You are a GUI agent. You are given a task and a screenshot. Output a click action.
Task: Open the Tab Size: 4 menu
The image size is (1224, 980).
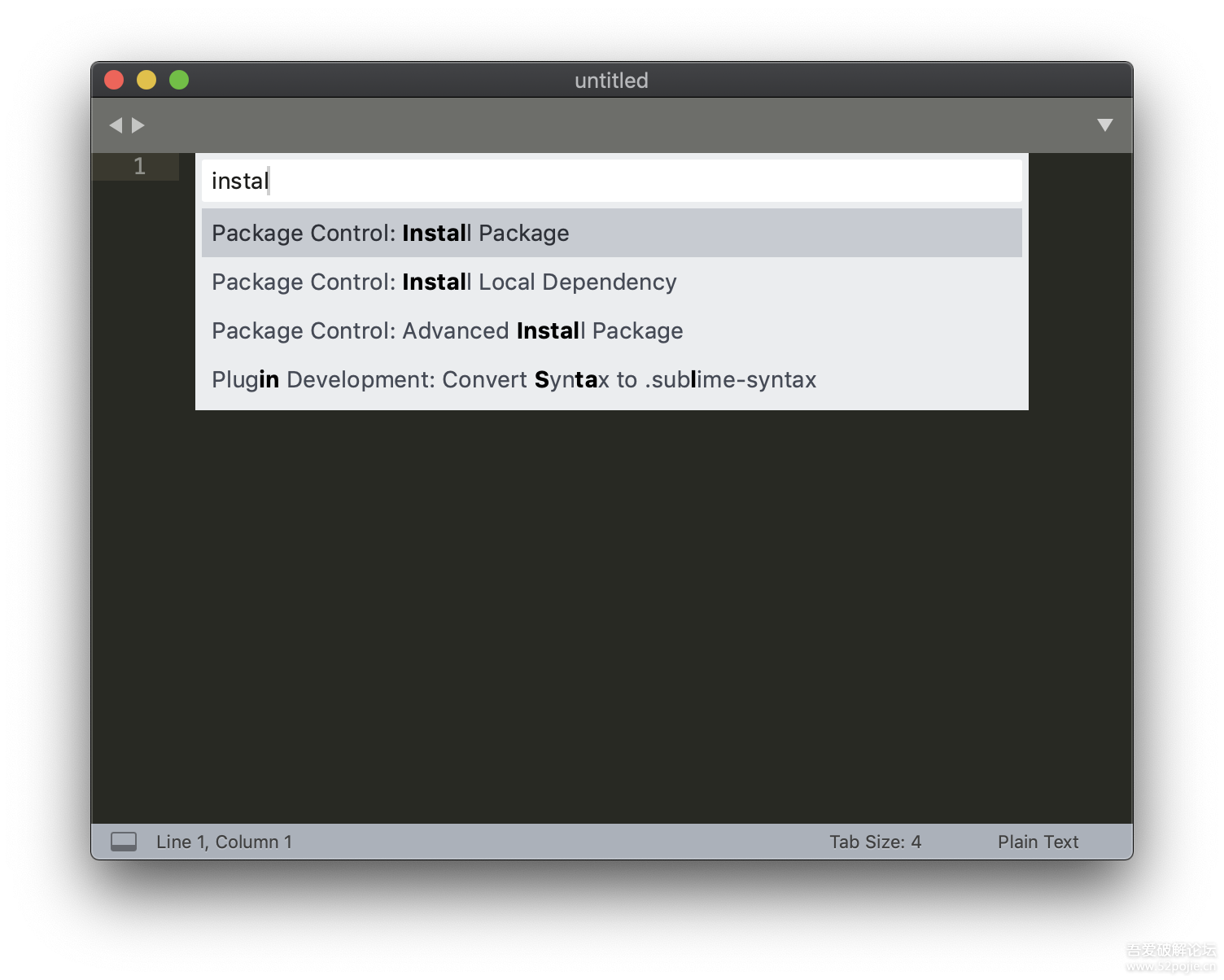click(875, 842)
